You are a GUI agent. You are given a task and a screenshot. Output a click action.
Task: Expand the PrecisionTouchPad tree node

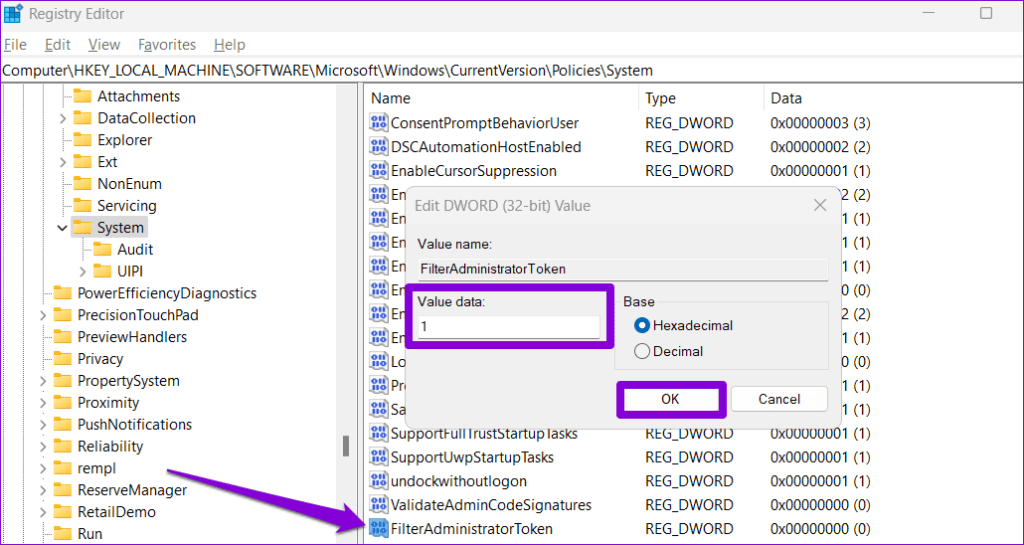[x=42, y=315]
